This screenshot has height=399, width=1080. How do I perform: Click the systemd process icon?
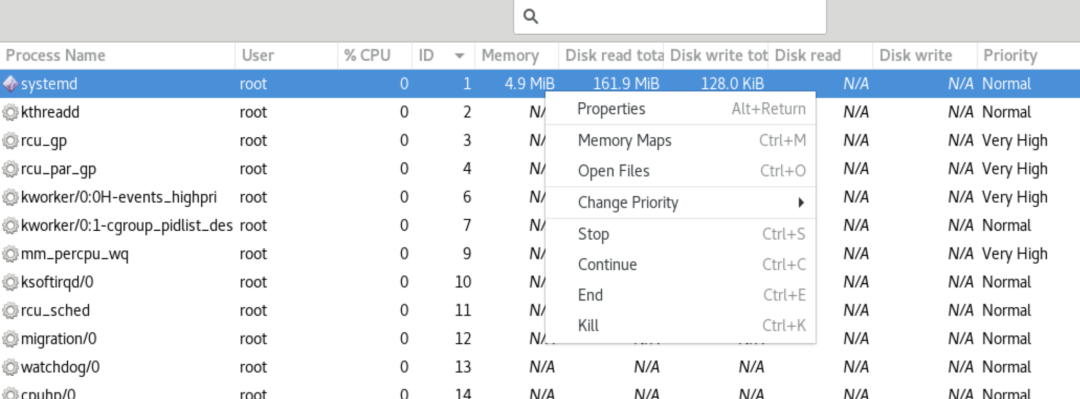coord(10,84)
